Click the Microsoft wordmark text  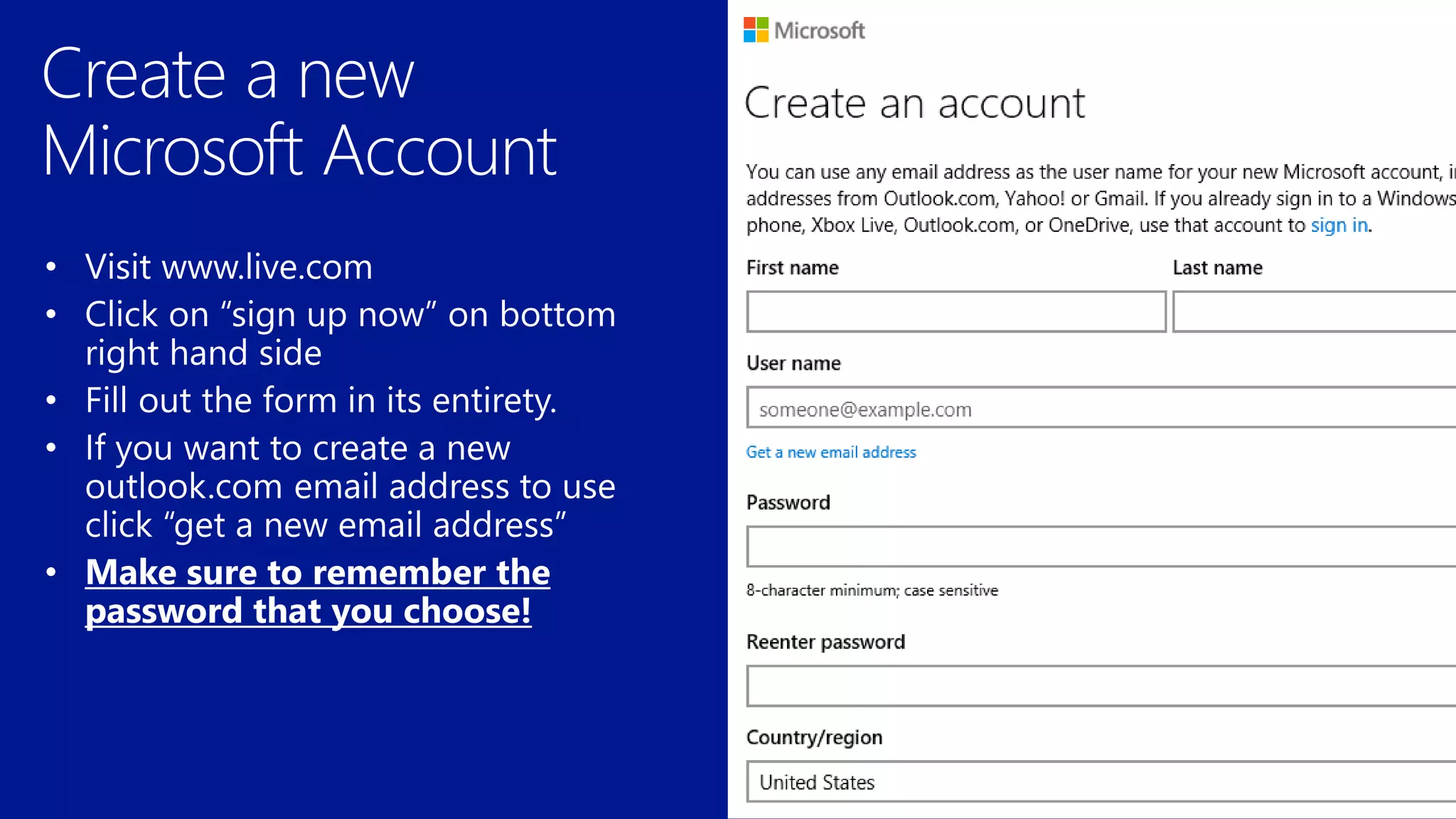[819, 31]
